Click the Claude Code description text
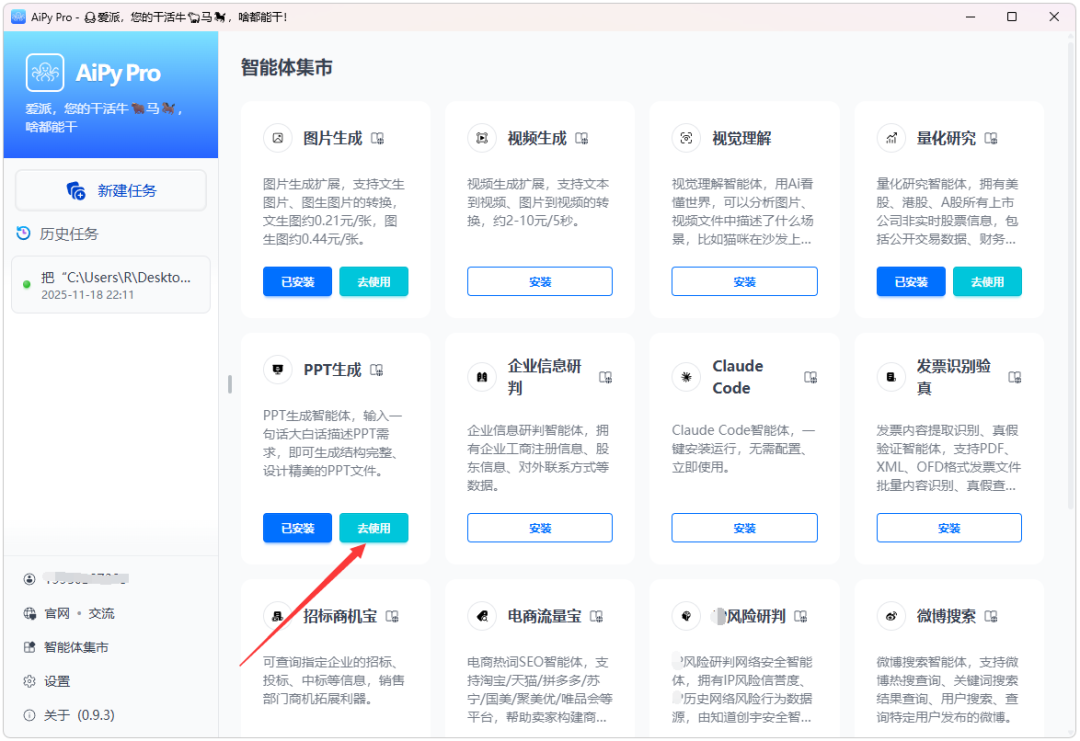 [x=744, y=449]
